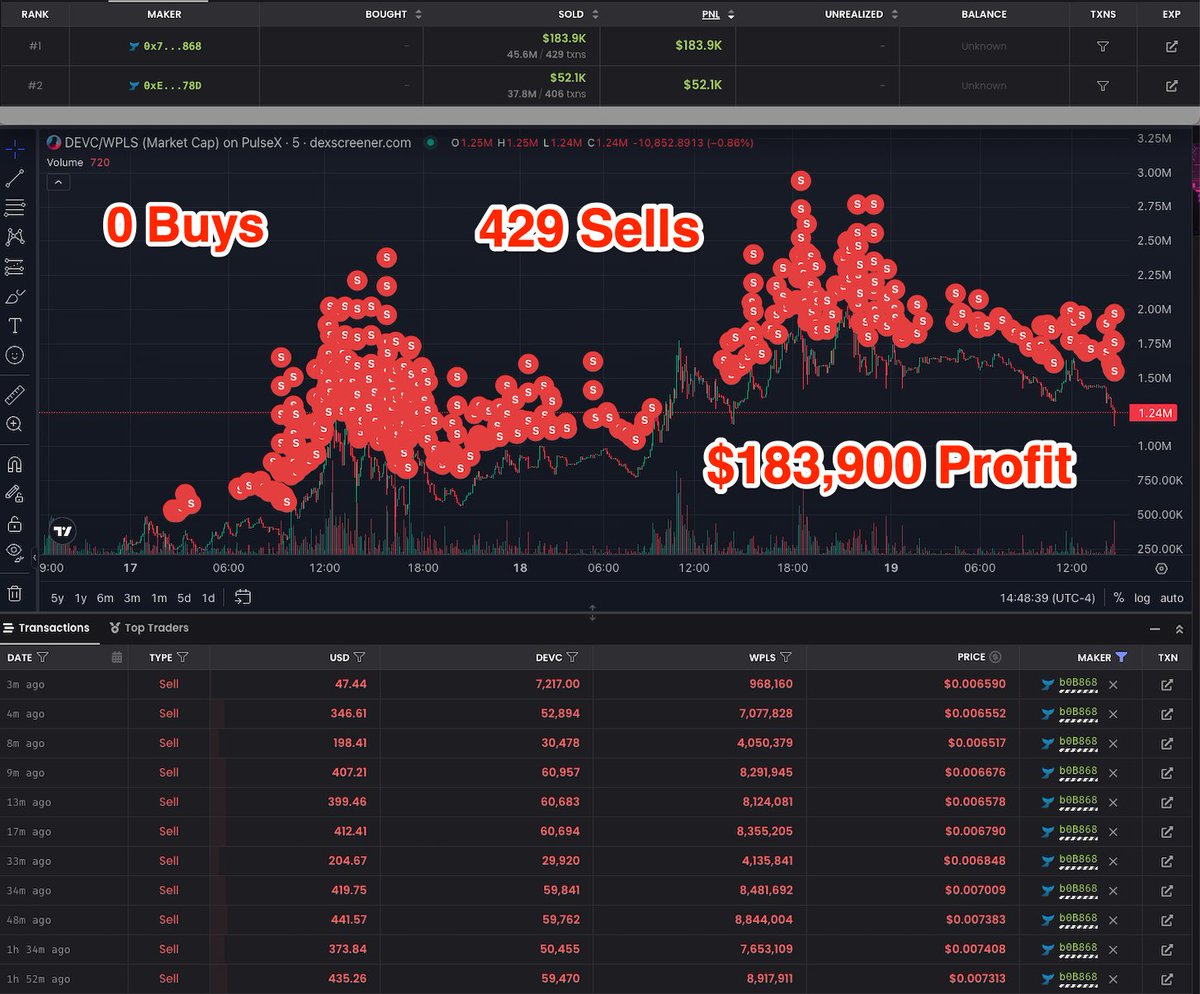Toggle lock all drawings padlock
The width and height of the screenshot is (1200, 994).
(x=15, y=523)
